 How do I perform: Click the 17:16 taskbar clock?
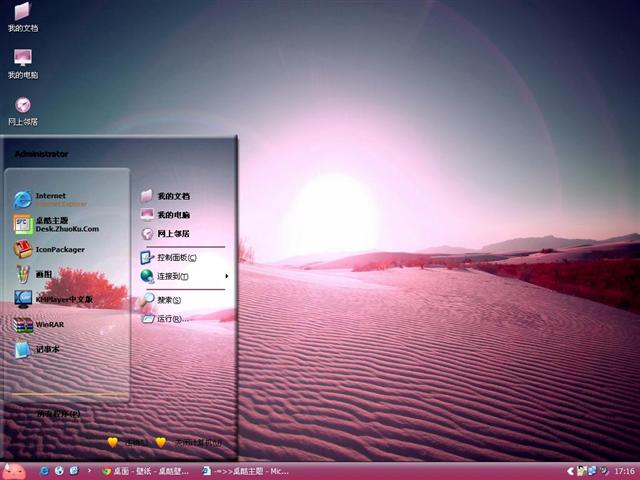tap(624, 471)
